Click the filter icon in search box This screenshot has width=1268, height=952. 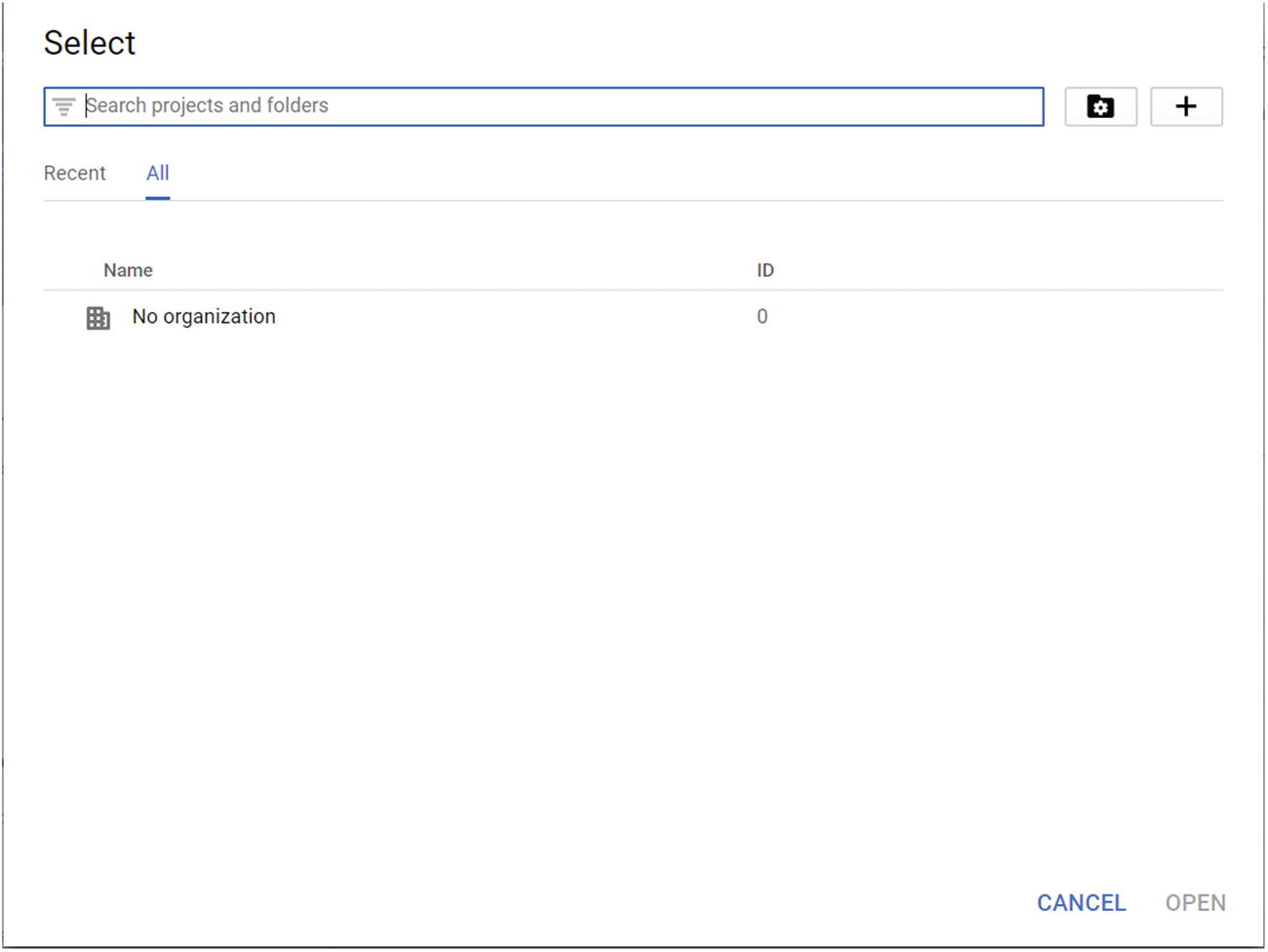tap(63, 106)
